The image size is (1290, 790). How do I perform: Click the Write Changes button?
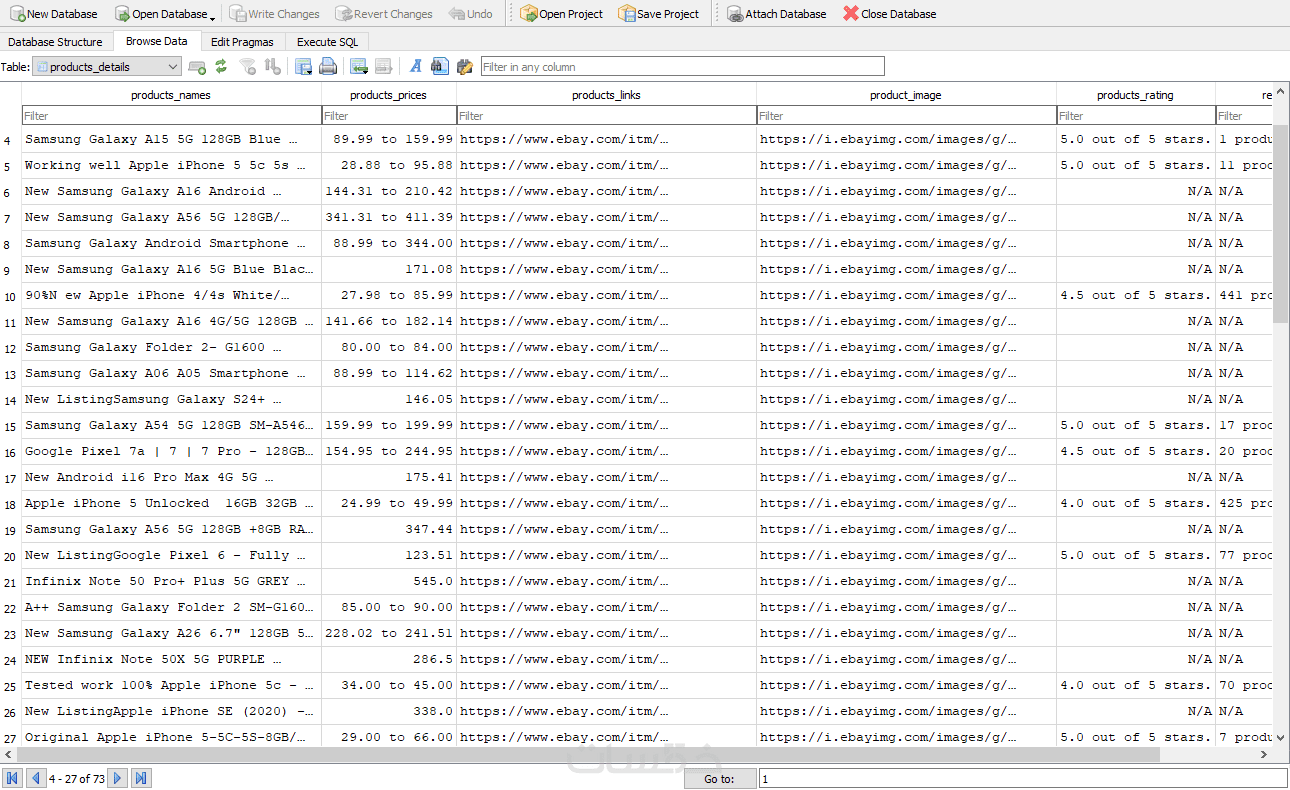274,14
